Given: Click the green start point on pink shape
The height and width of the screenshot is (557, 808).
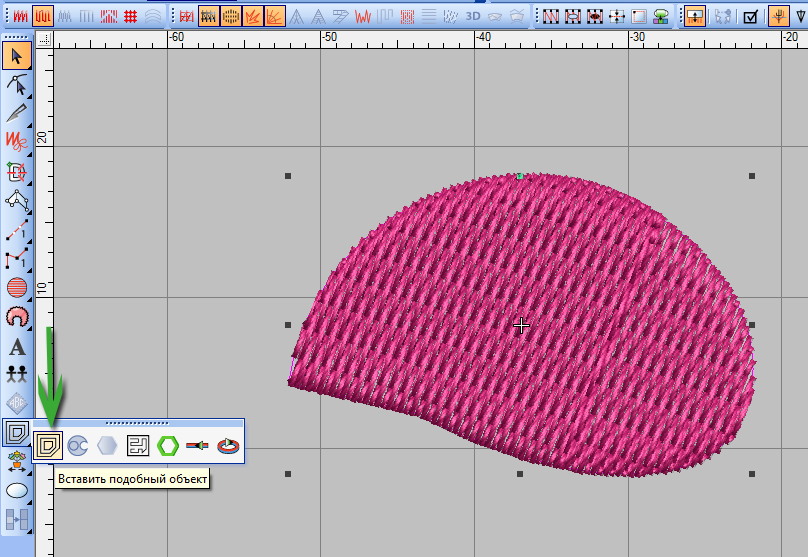Looking at the screenshot, I should pyautogui.click(x=520, y=177).
